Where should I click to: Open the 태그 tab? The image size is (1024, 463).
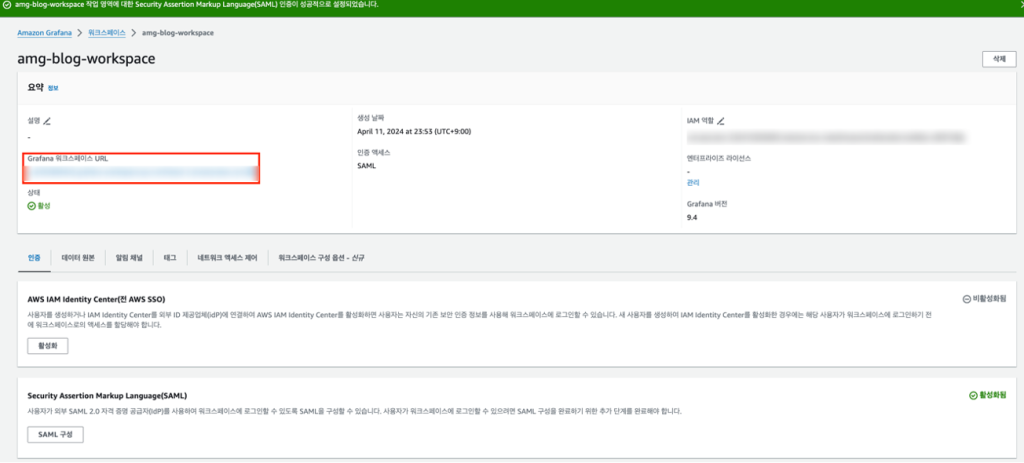click(x=170, y=258)
